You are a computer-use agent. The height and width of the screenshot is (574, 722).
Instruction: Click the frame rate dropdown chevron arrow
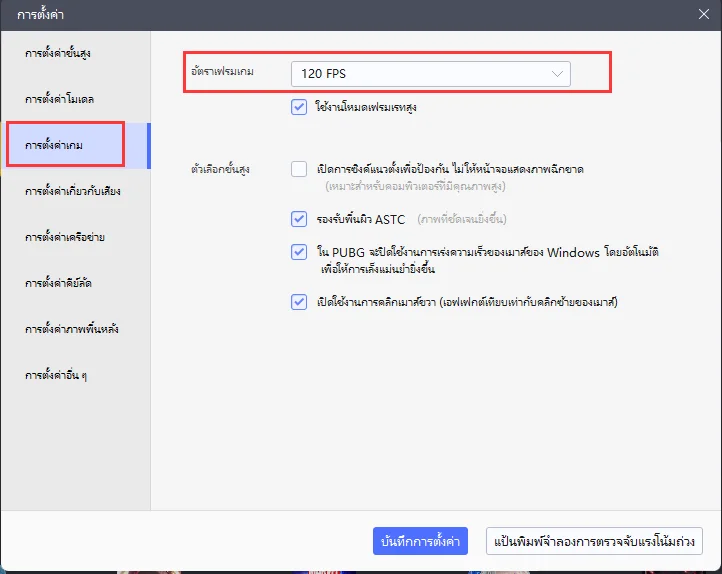(557, 74)
